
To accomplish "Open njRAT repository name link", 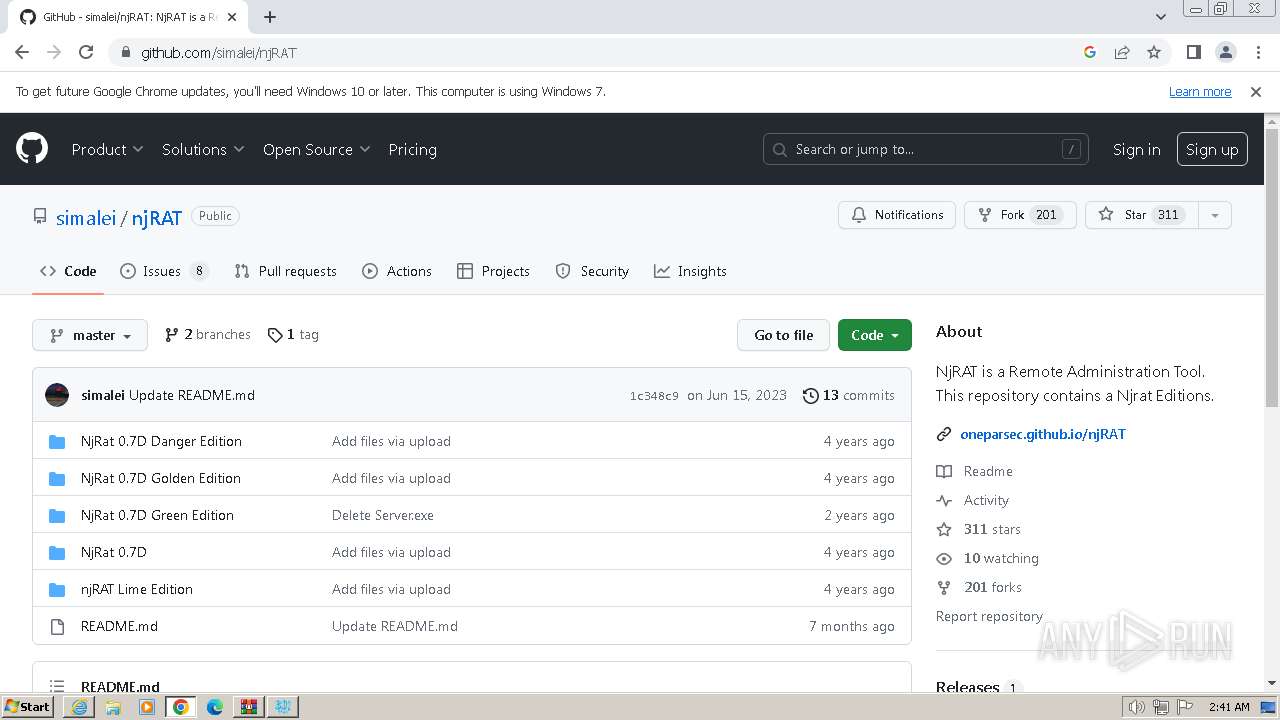I will click(x=157, y=217).
